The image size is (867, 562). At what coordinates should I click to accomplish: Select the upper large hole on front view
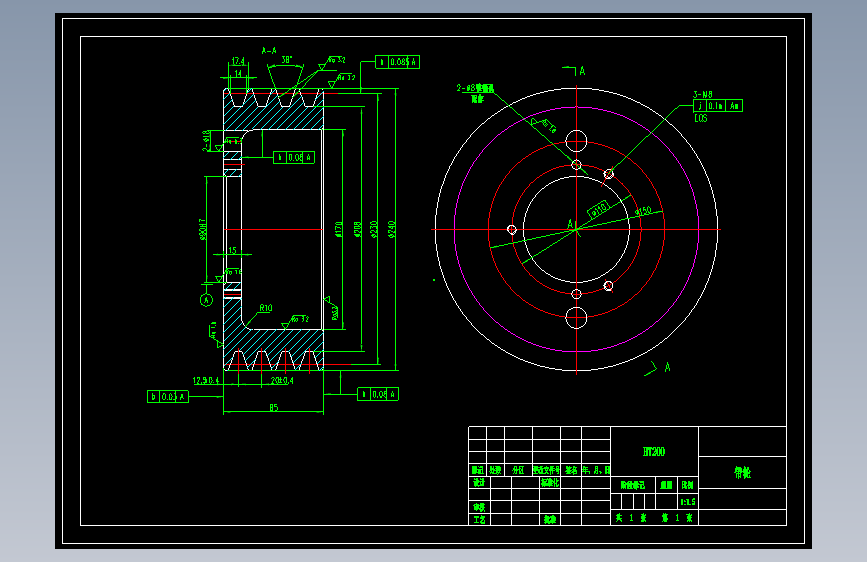click(x=576, y=140)
